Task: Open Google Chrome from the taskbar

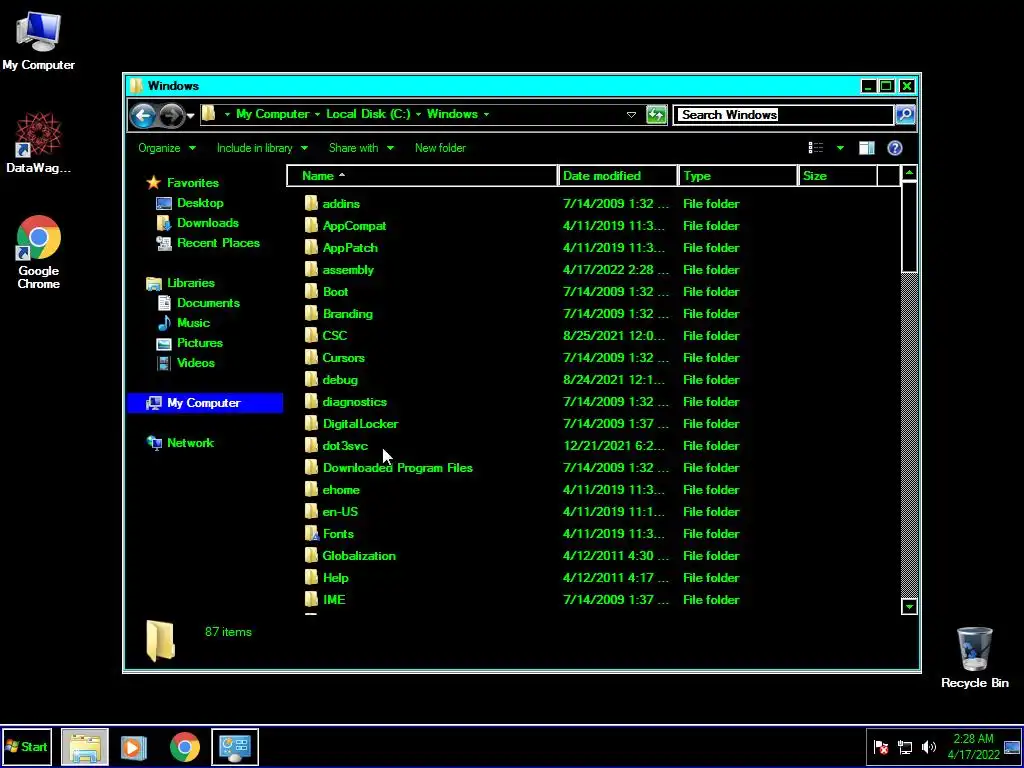Action: pos(185,746)
